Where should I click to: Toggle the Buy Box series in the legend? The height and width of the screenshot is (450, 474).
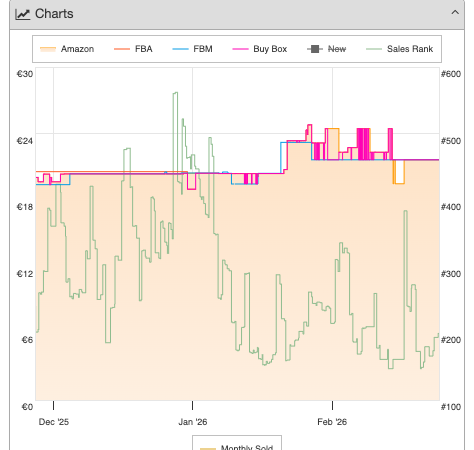point(260,49)
